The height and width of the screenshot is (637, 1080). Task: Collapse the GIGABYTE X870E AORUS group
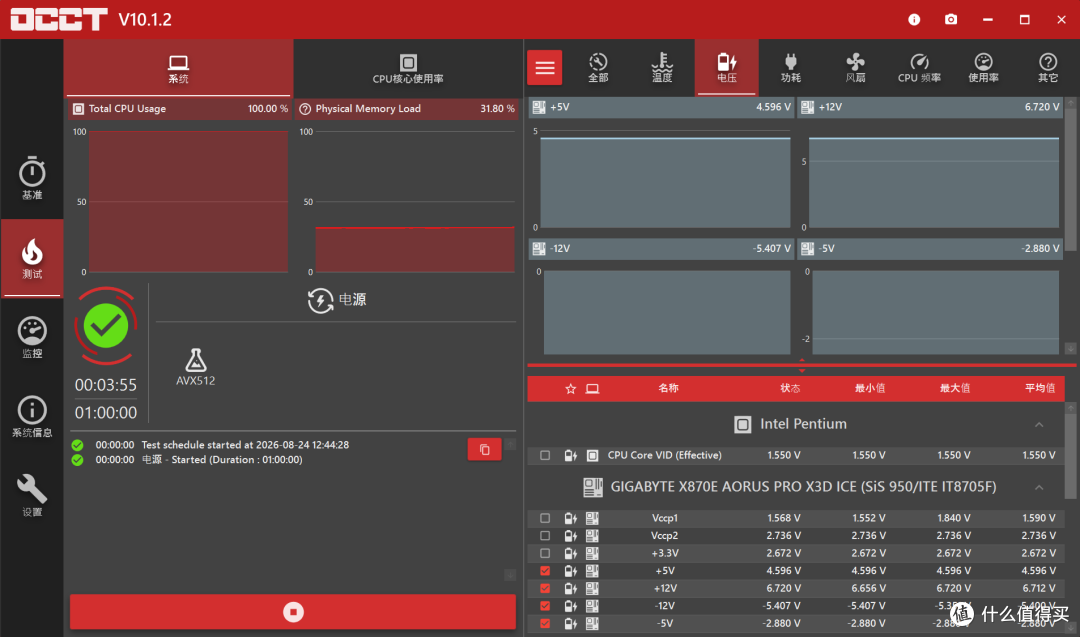1039,488
